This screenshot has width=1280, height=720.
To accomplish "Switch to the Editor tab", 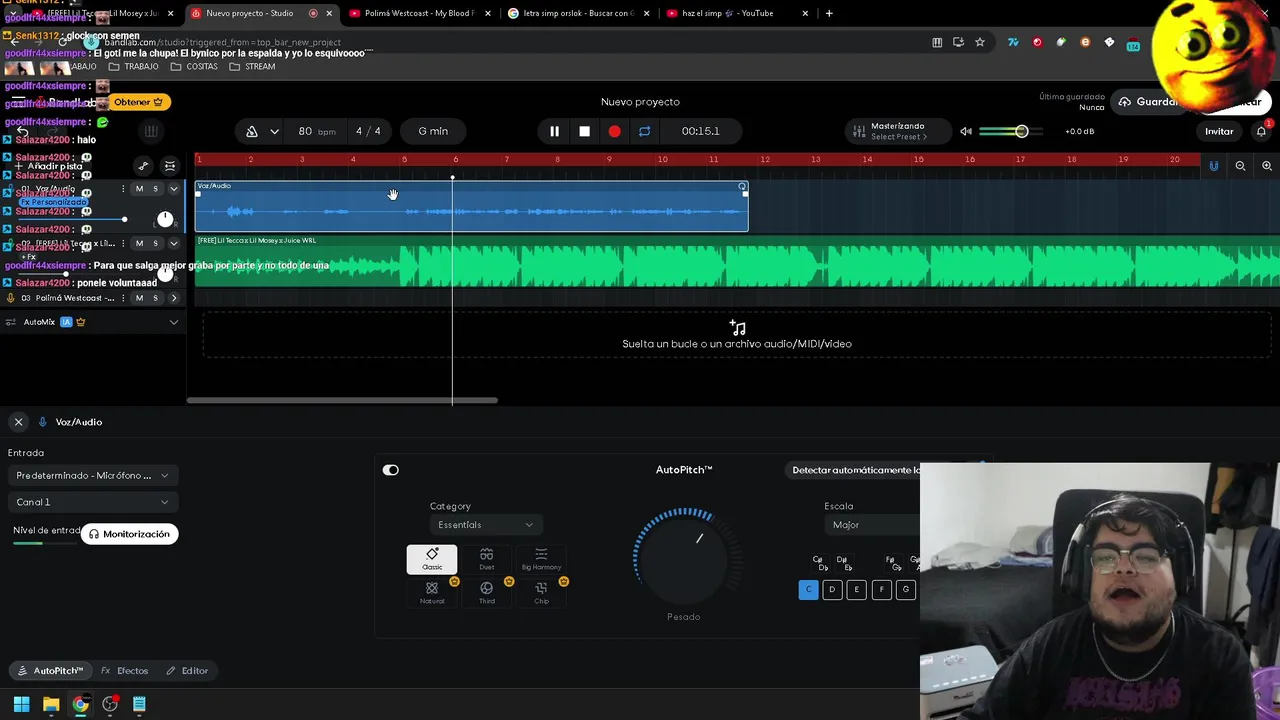I will point(187,671).
